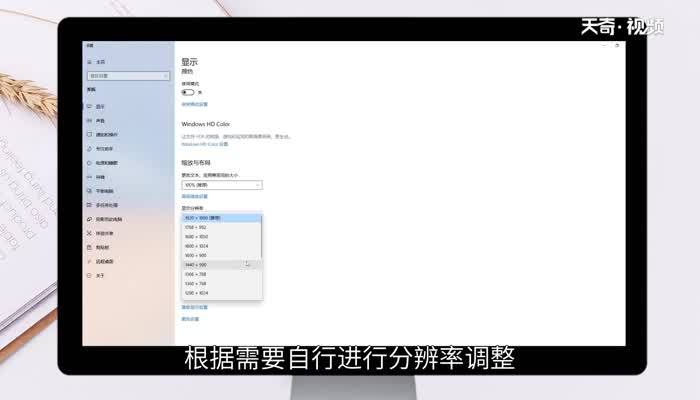The height and width of the screenshot is (400, 700).
Task: Open Tablet (平板电脑) icon
Action: tap(89, 191)
